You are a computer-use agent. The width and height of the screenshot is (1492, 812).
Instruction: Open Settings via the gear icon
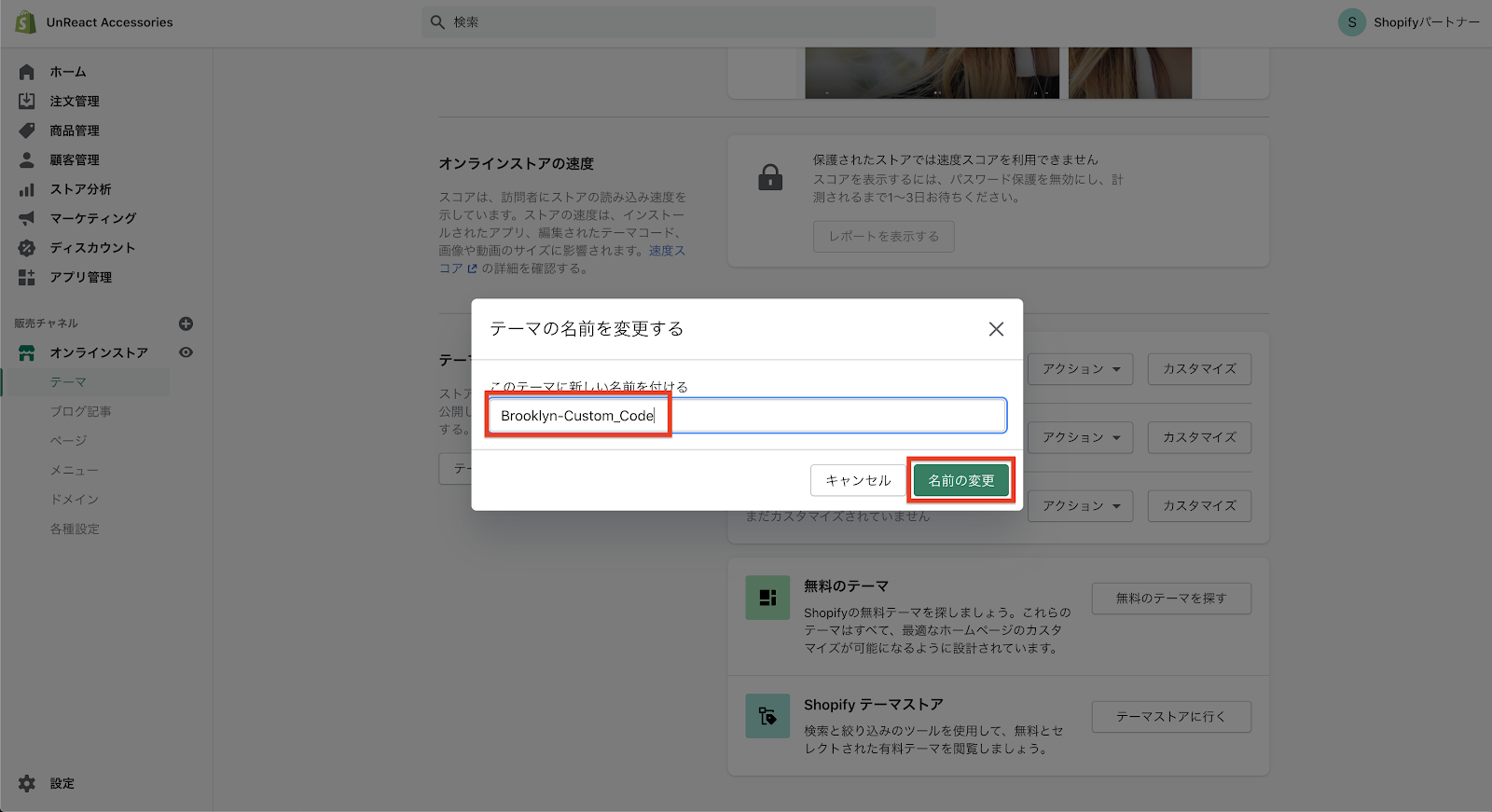coord(27,783)
